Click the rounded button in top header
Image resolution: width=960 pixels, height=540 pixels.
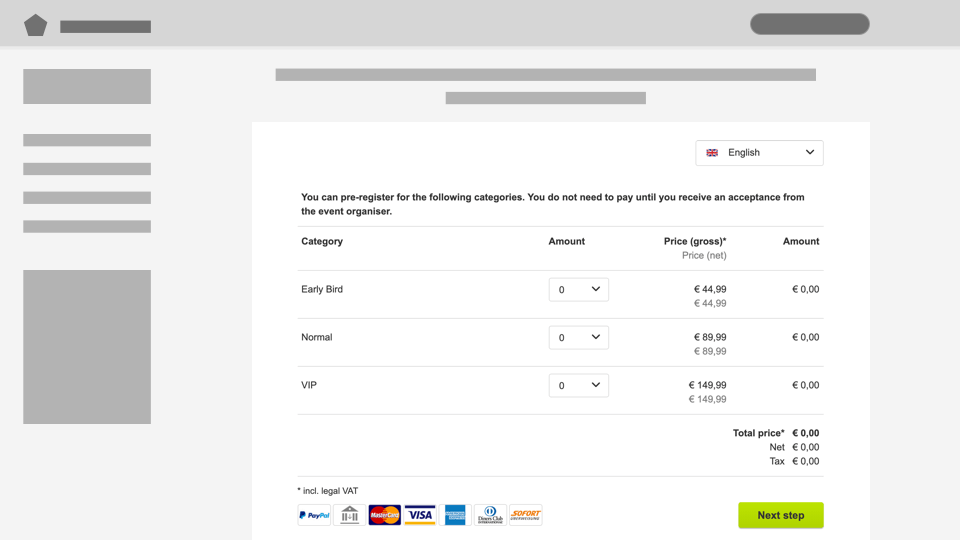click(x=810, y=24)
